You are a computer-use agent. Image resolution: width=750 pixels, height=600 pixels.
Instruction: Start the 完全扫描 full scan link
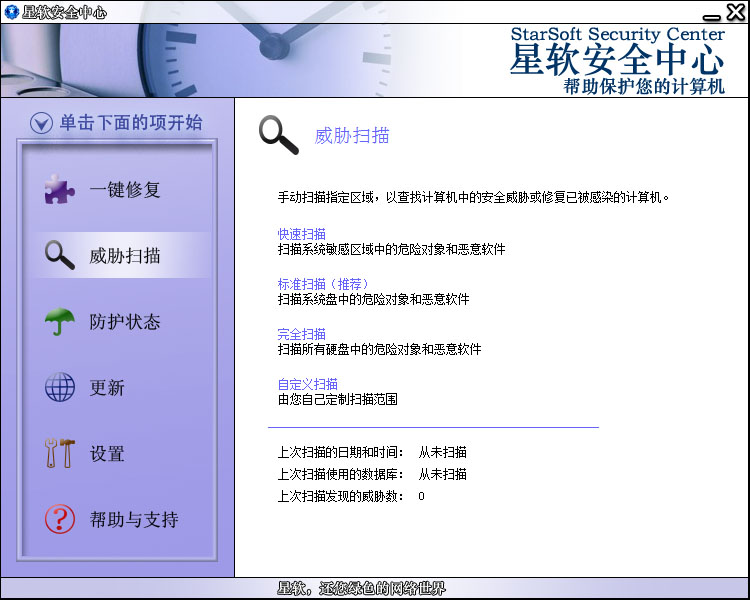[301, 334]
